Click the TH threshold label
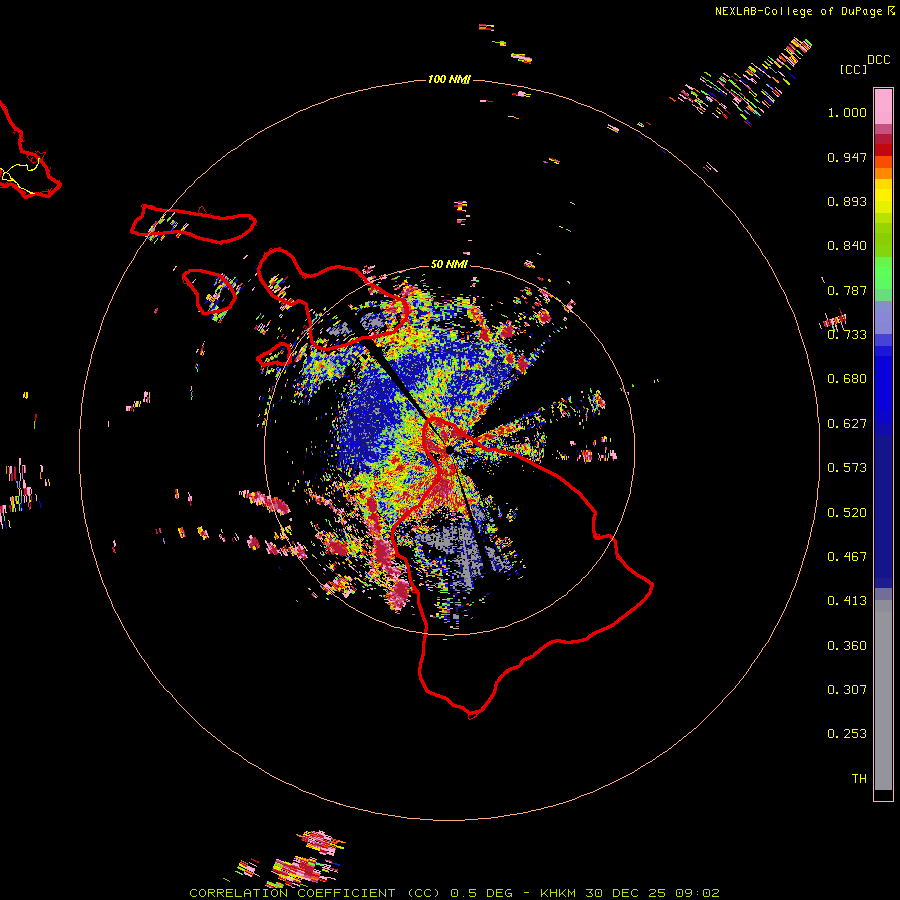Viewport: 900px width, 900px height. coord(859,779)
